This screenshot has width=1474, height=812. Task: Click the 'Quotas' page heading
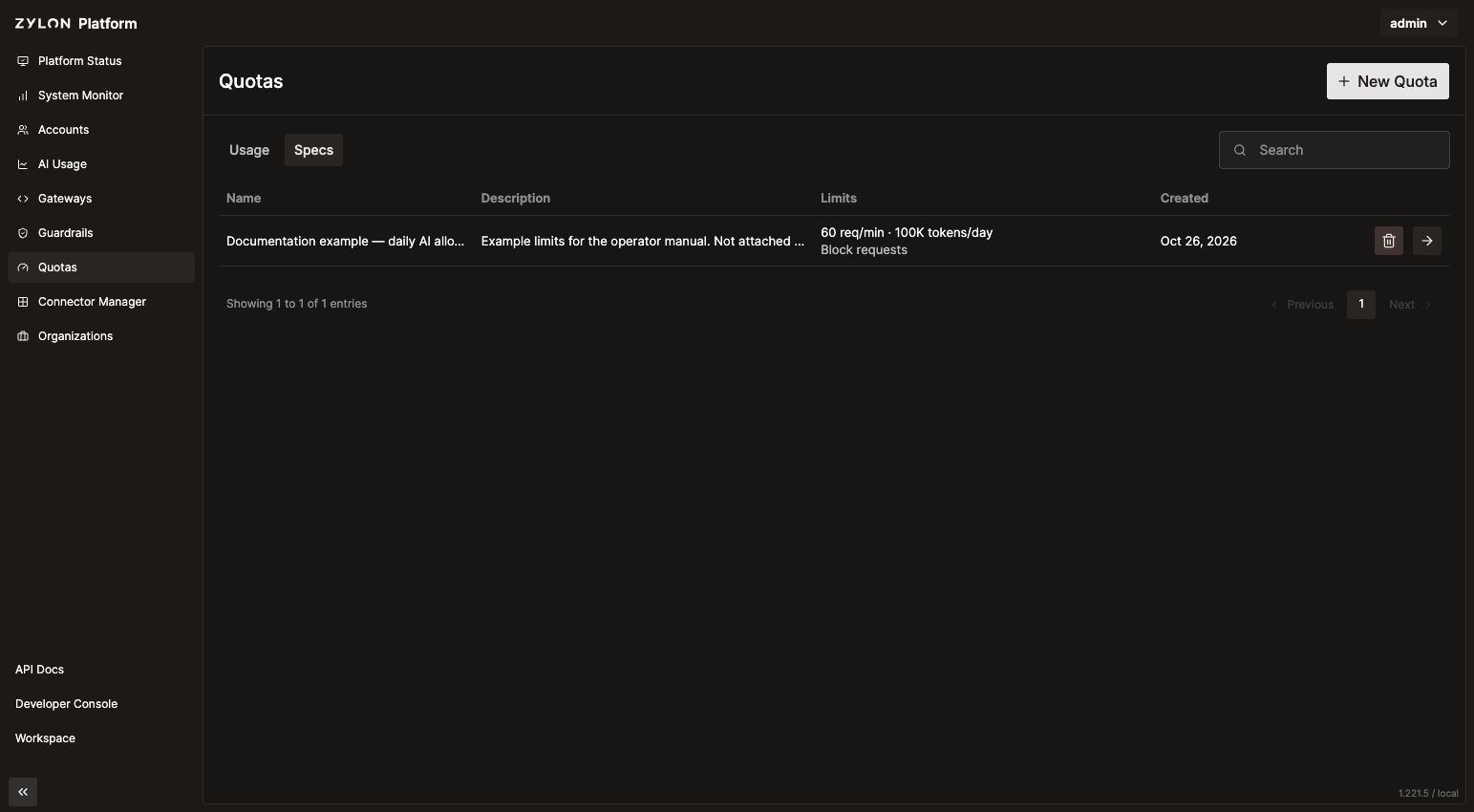pyautogui.click(x=251, y=81)
